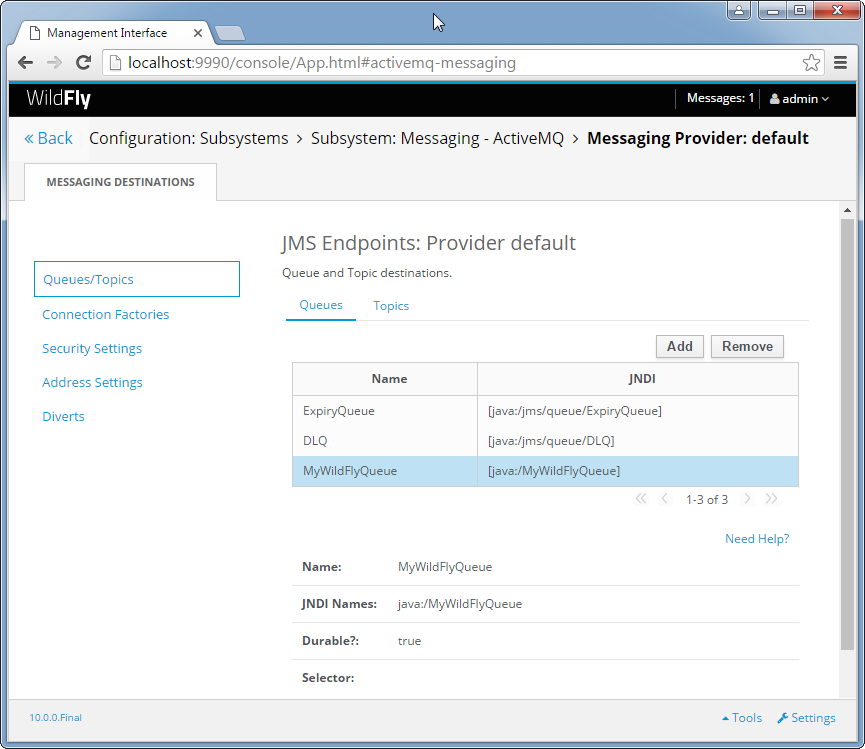The image size is (865, 749).
Task: Sort by the JNDI column header
Action: click(x=638, y=379)
